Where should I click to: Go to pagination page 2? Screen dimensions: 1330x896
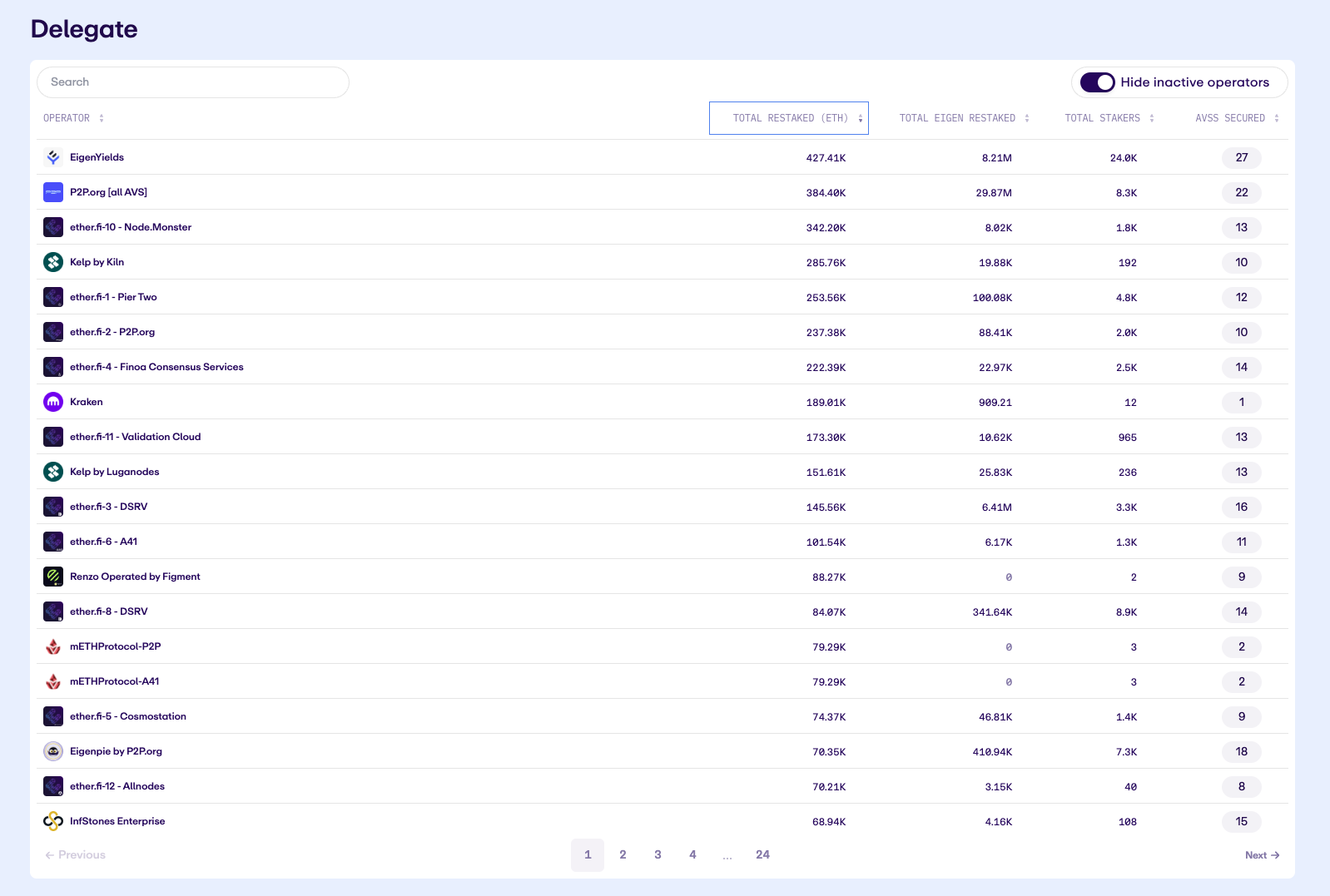pos(623,855)
